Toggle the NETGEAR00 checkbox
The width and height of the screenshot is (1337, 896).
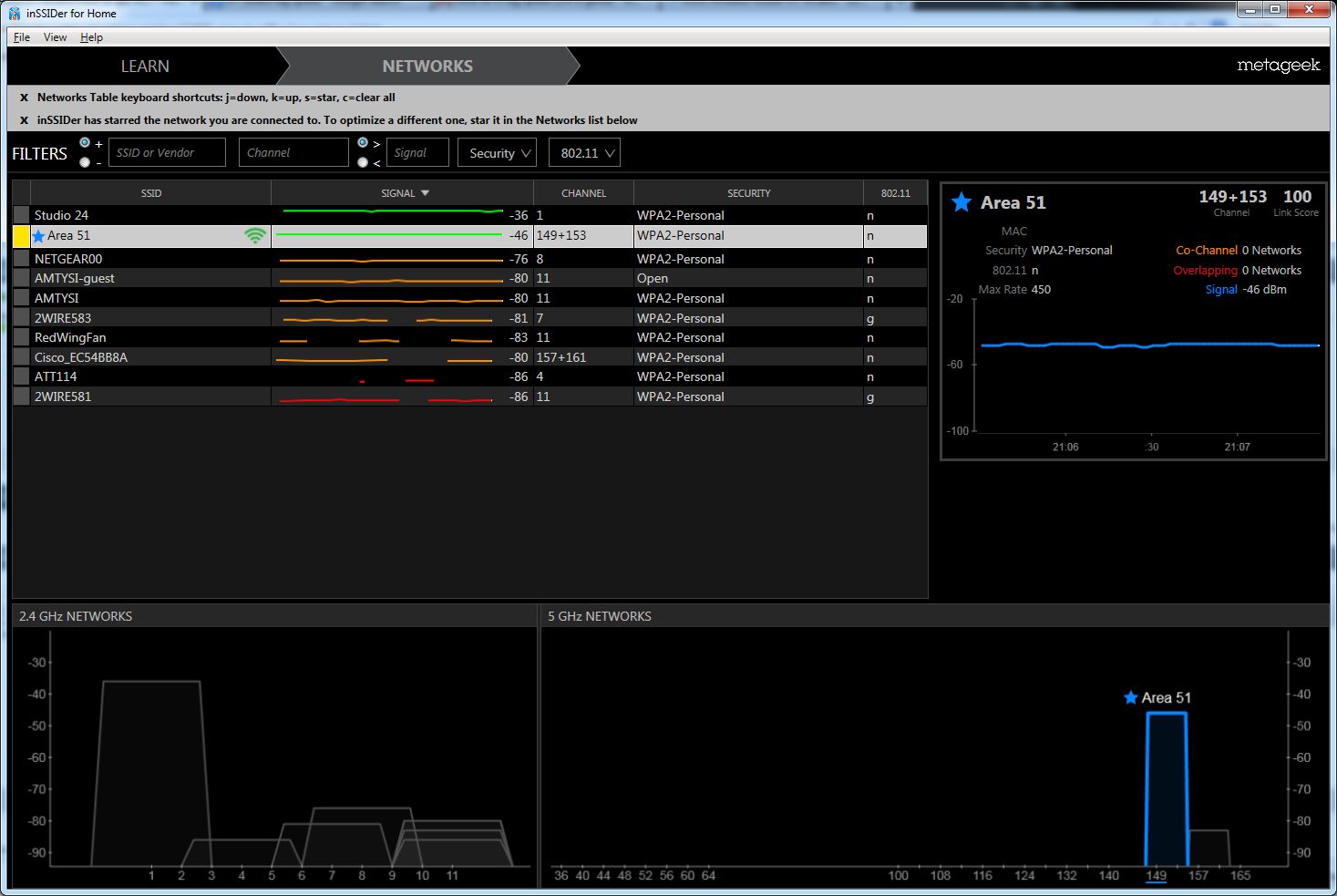21,259
